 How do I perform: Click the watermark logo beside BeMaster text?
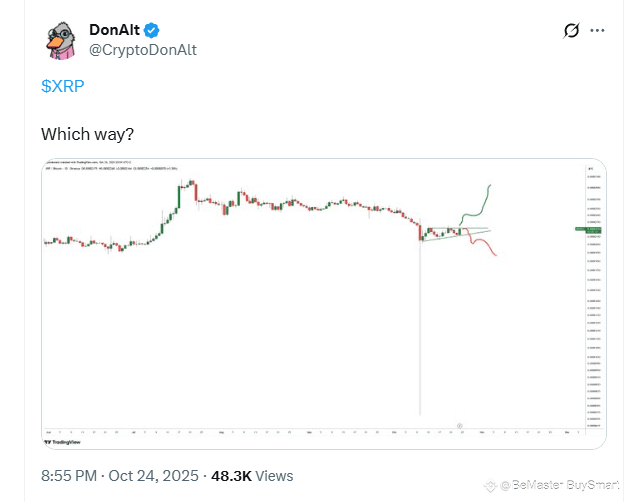click(x=490, y=486)
